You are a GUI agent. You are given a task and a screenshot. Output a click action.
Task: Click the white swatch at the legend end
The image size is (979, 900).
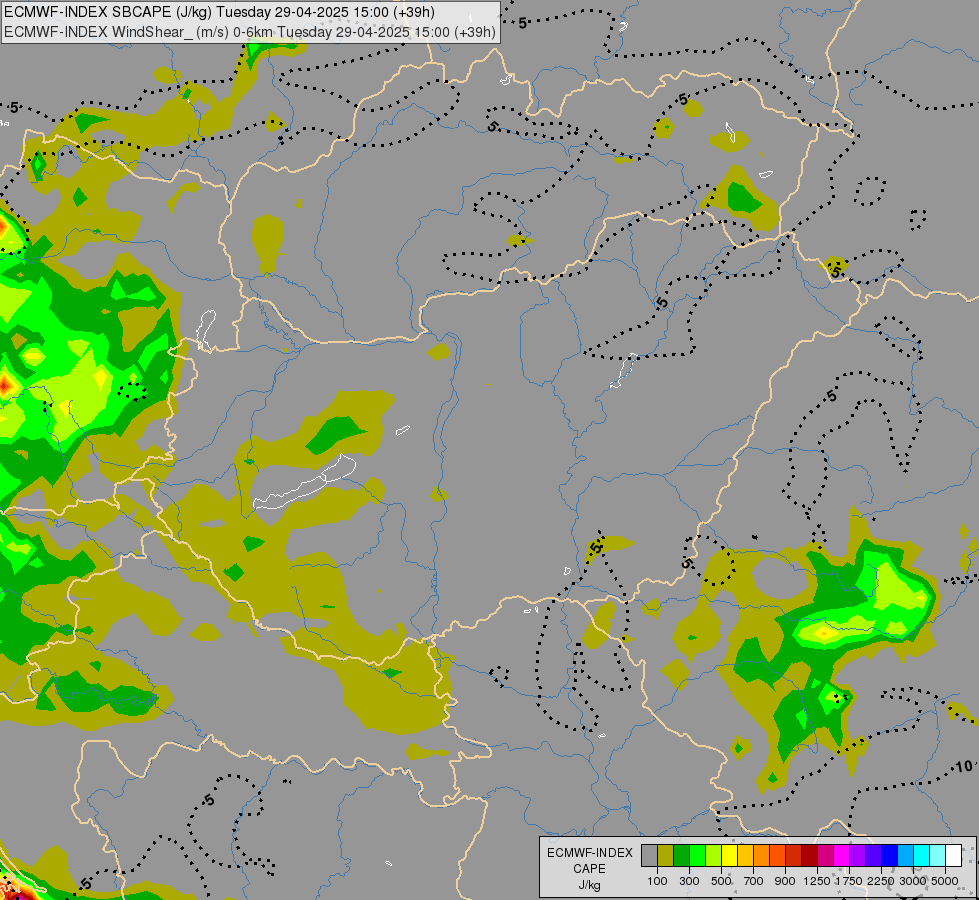tap(954, 856)
